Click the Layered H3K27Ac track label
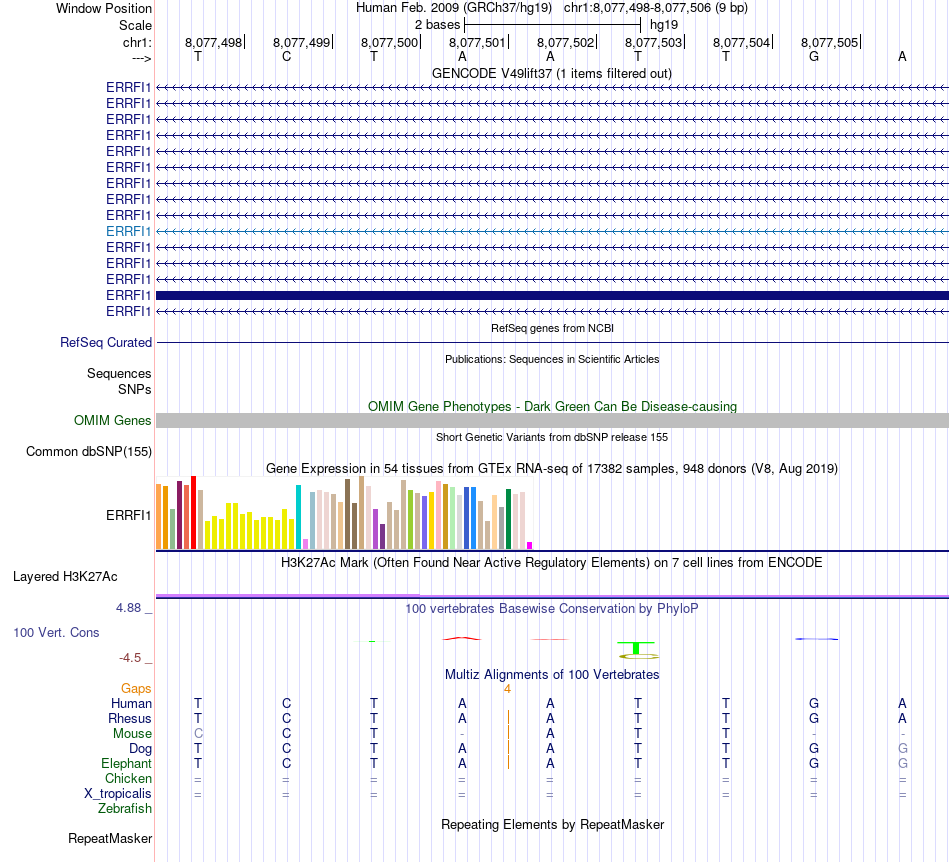The width and height of the screenshot is (950, 862). point(65,576)
